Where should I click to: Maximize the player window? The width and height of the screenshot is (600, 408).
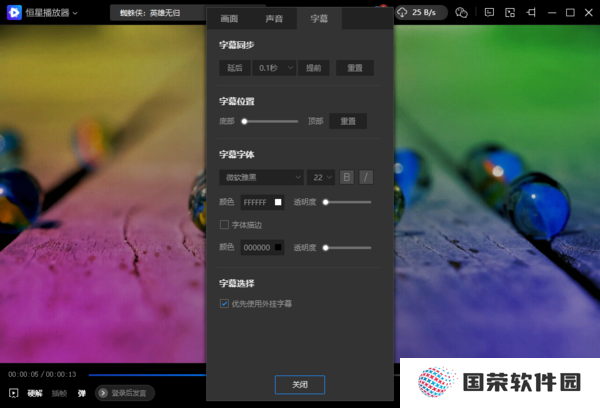click(570, 13)
